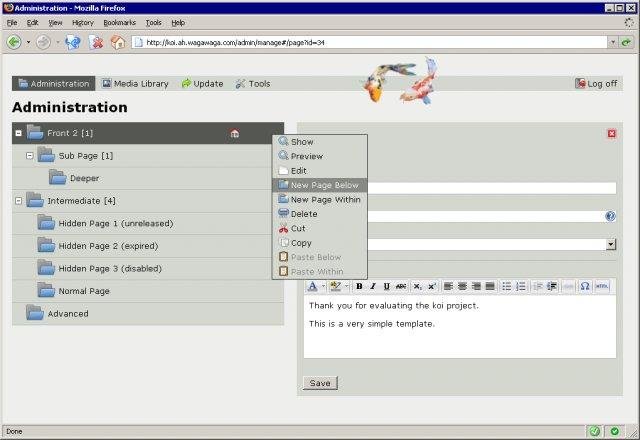The height and width of the screenshot is (440, 640).
Task: Align text right in the editor
Action: pyautogui.click(x=476, y=286)
